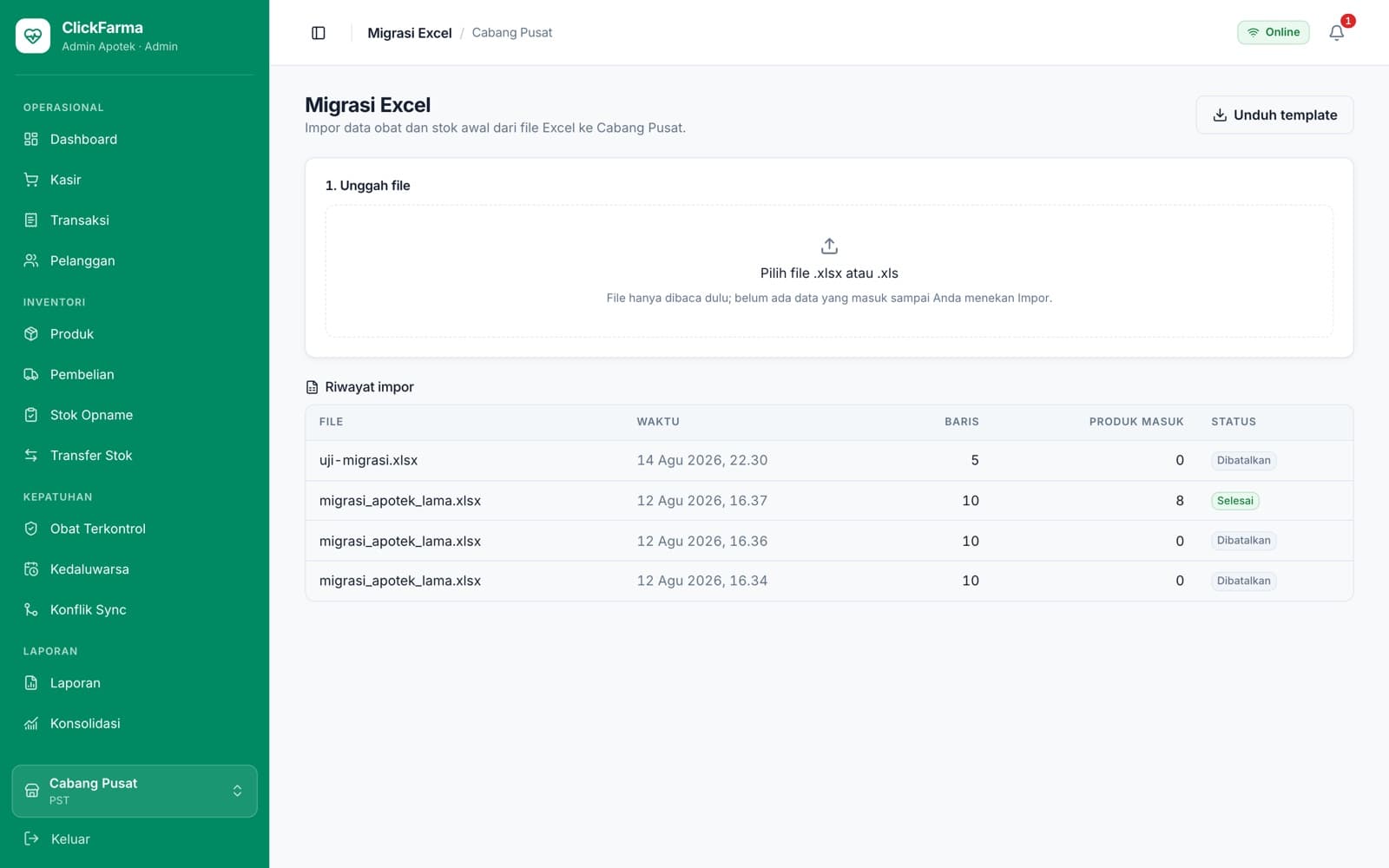Go to Kasir page
Screen dimensions: 1389x868
(135, 180)
